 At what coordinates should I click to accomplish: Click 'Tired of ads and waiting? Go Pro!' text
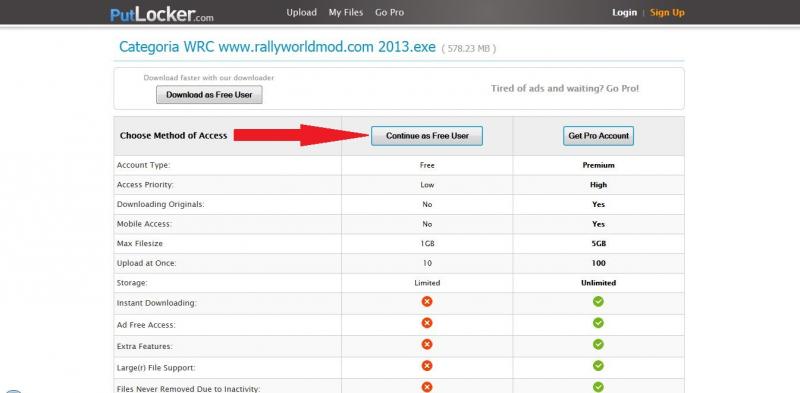(565, 88)
